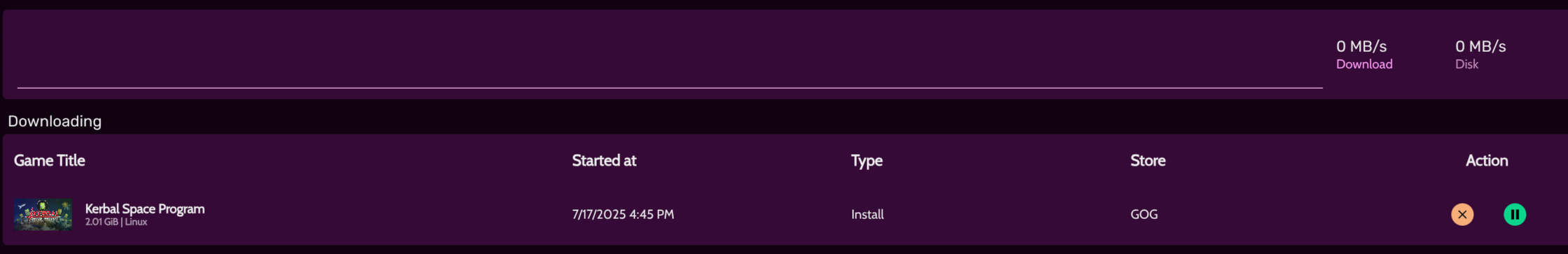Image resolution: width=1568 pixels, height=254 pixels.
Task: Select the 2.01 GiB | Linux size text
Action: (116, 222)
